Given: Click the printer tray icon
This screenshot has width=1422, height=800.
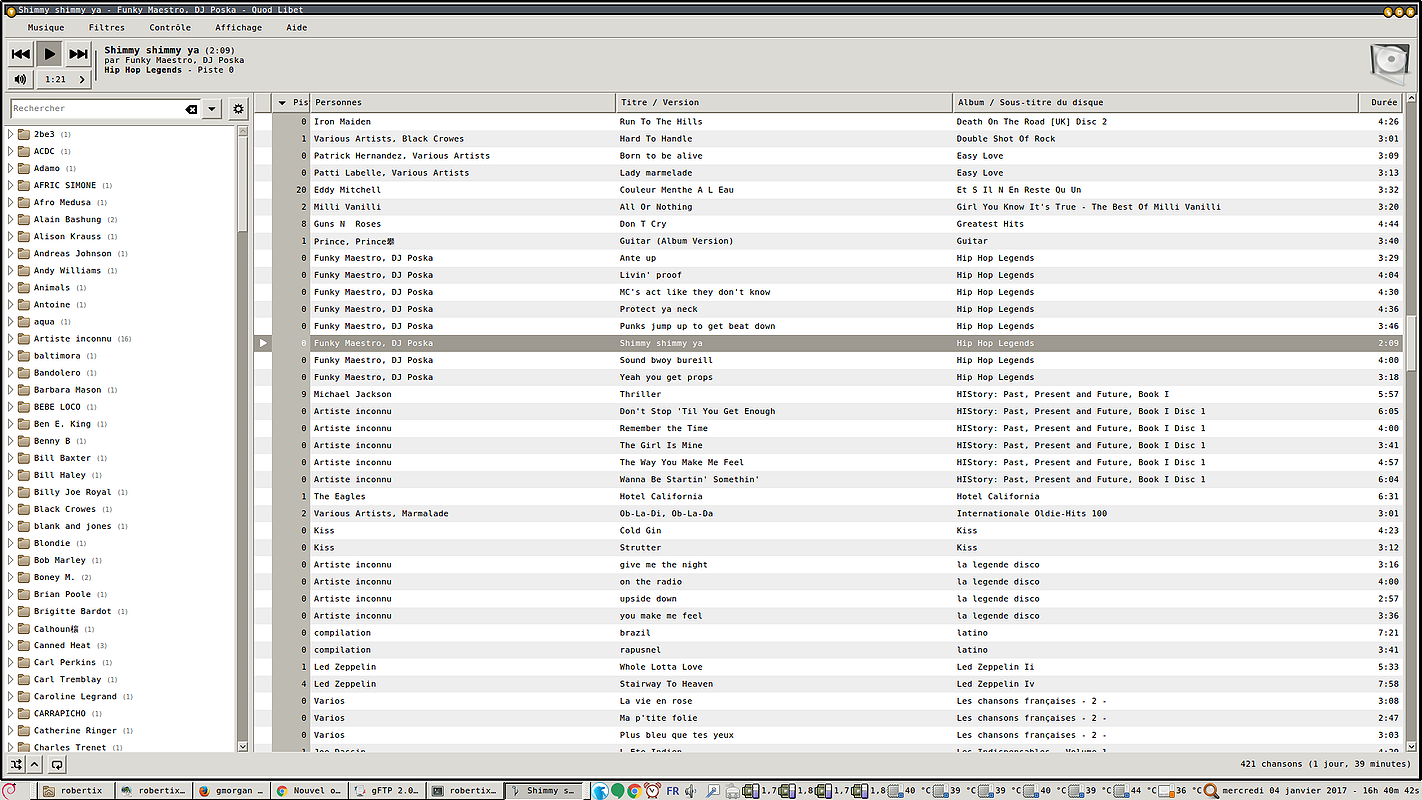Looking at the screenshot, I should pos(733,790).
